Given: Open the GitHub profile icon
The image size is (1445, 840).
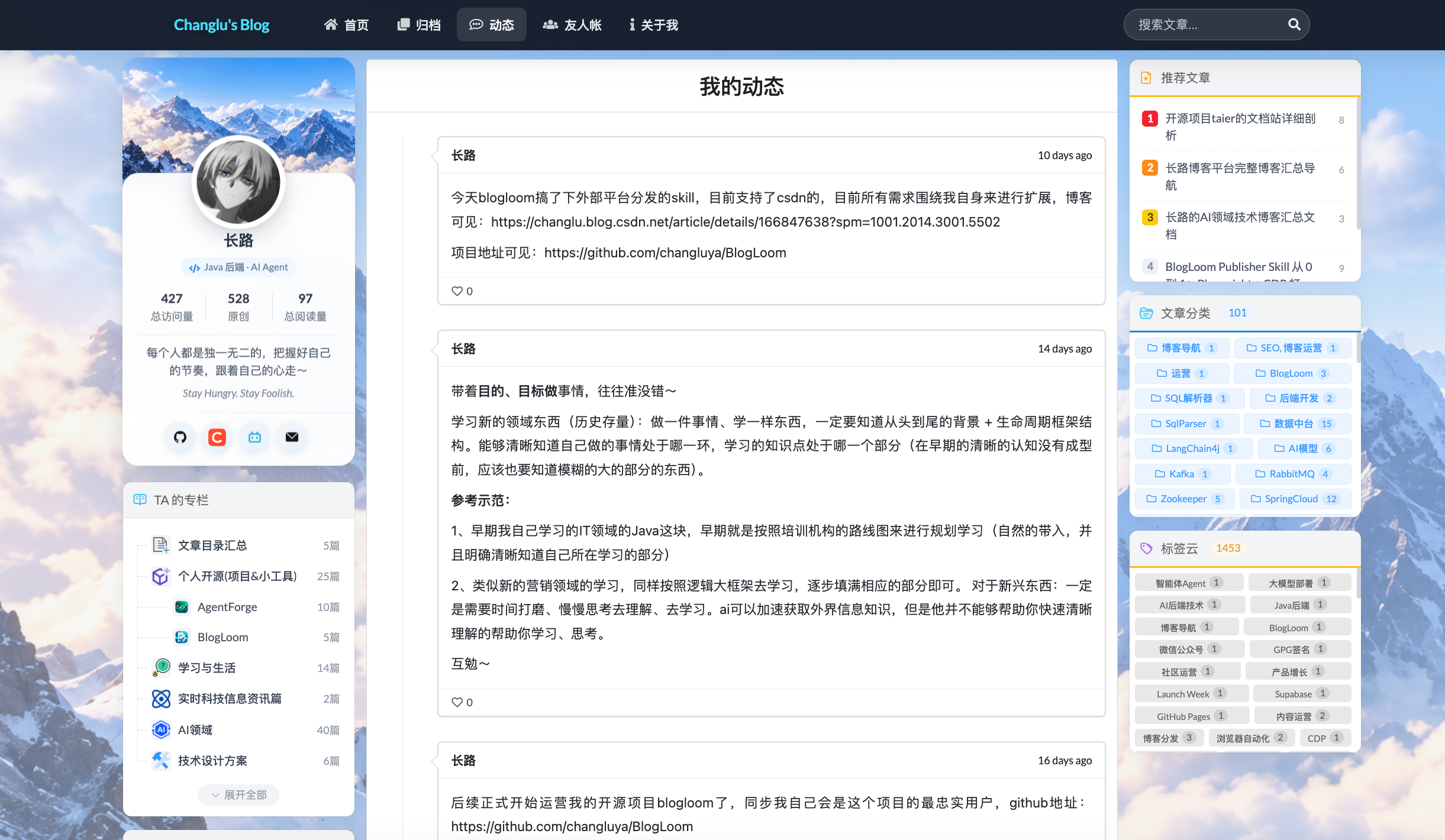Looking at the screenshot, I should 180,437.
